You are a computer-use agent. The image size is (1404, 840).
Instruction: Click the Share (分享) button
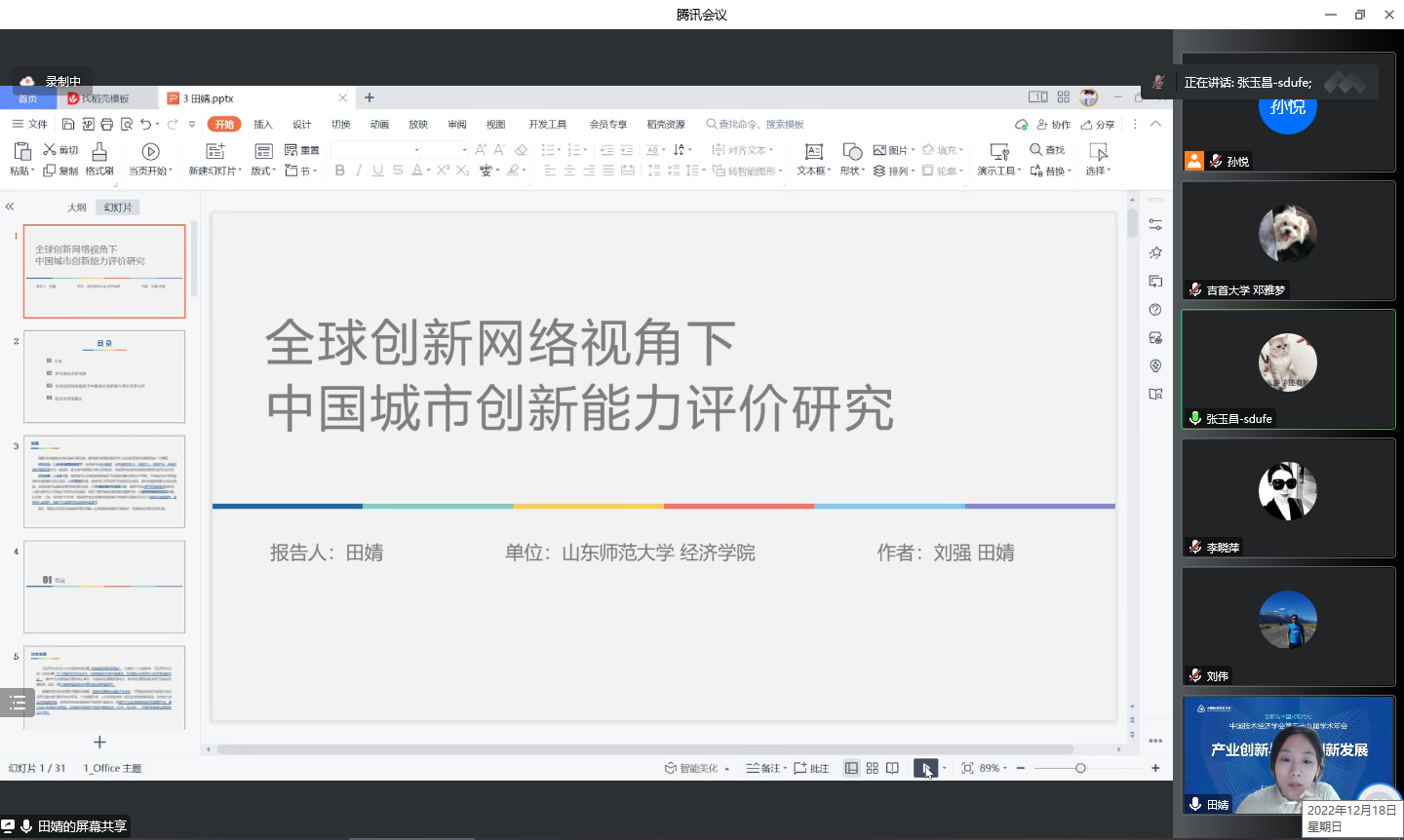1098,125
